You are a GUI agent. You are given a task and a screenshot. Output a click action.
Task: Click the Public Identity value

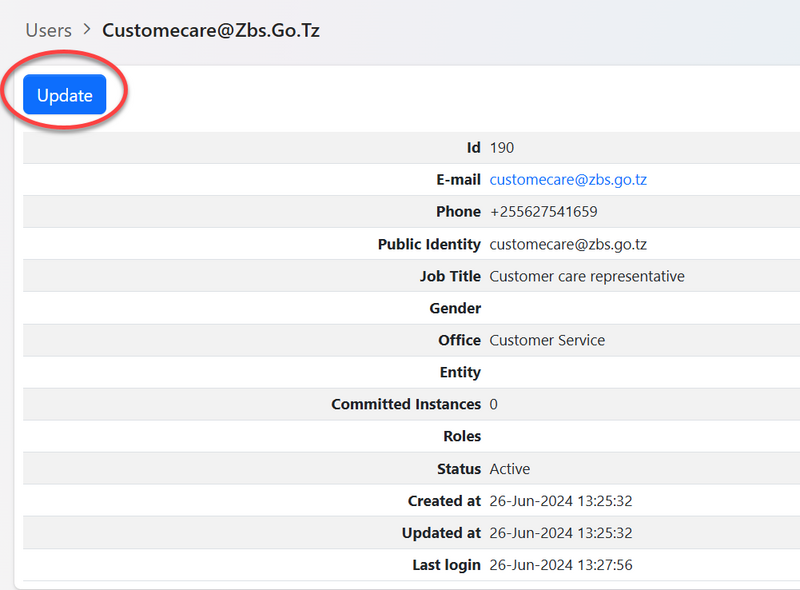[568, 244]
